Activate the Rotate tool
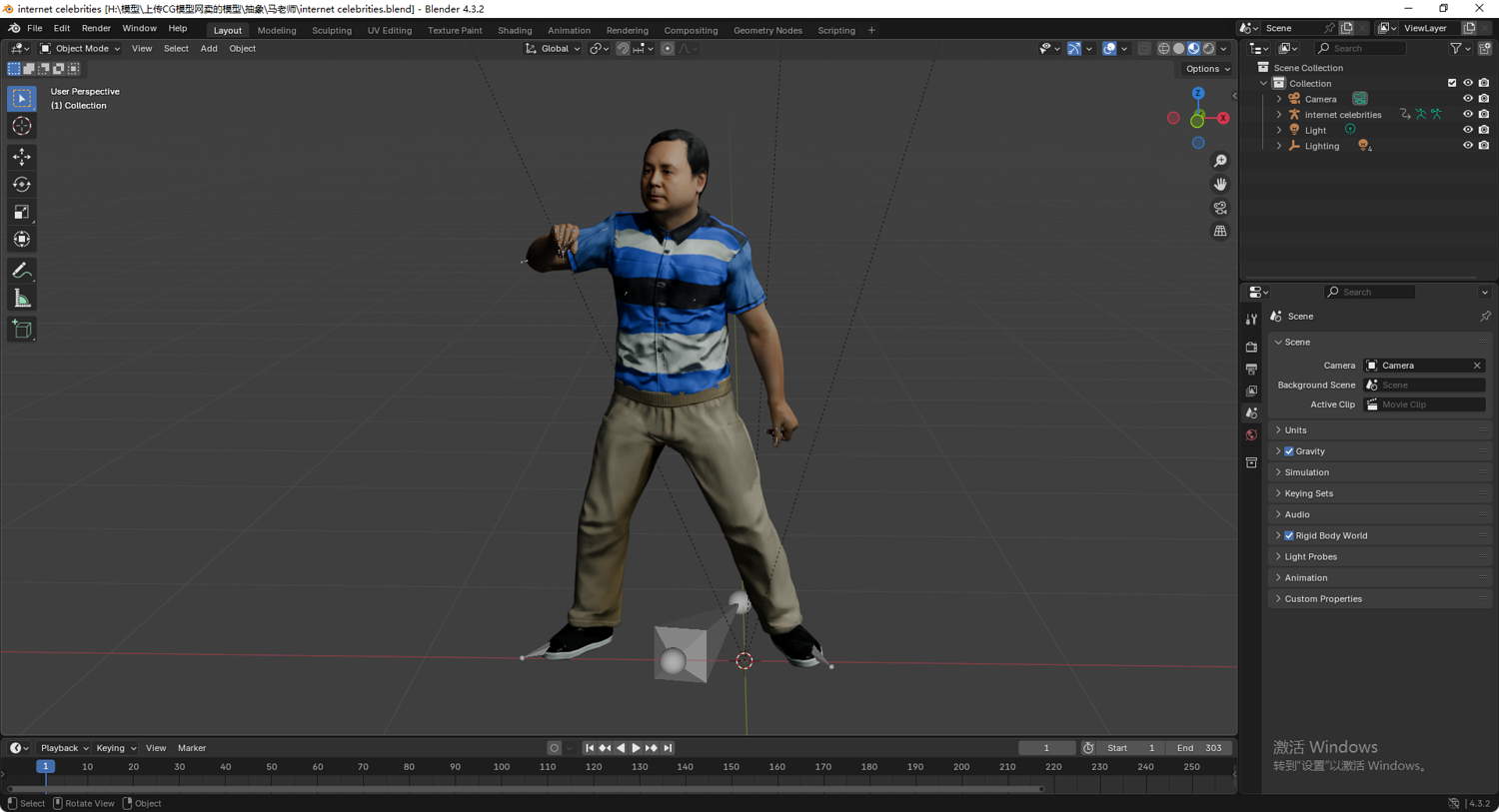 (22, 185)
